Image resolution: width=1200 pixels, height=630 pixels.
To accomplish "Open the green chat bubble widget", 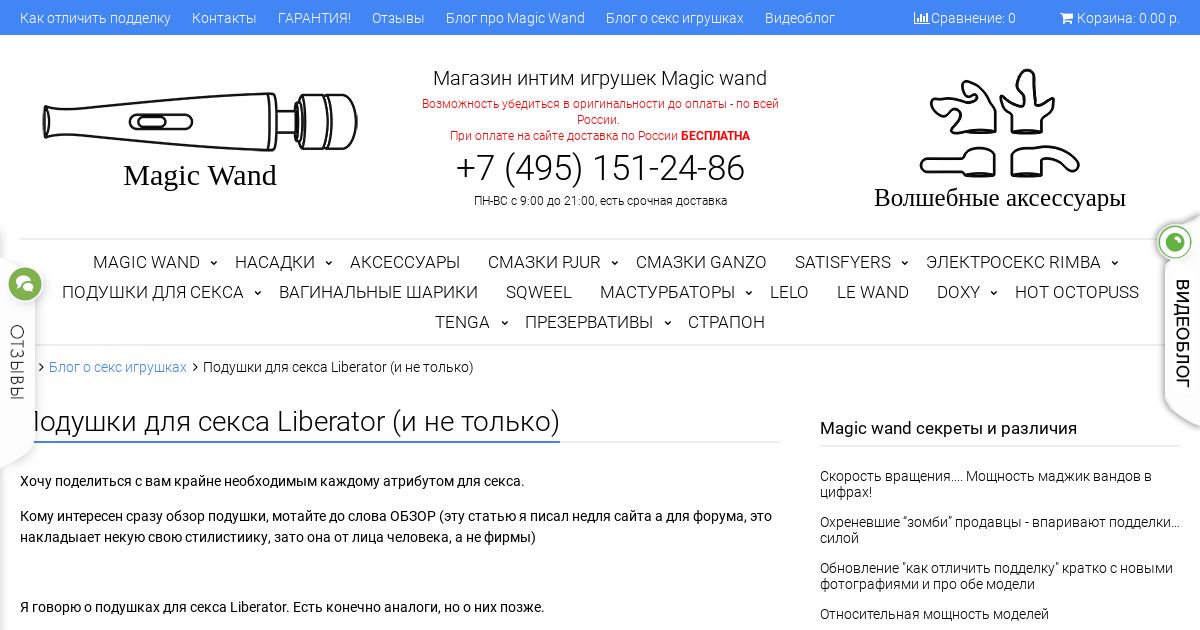I will tap(25, 284).
